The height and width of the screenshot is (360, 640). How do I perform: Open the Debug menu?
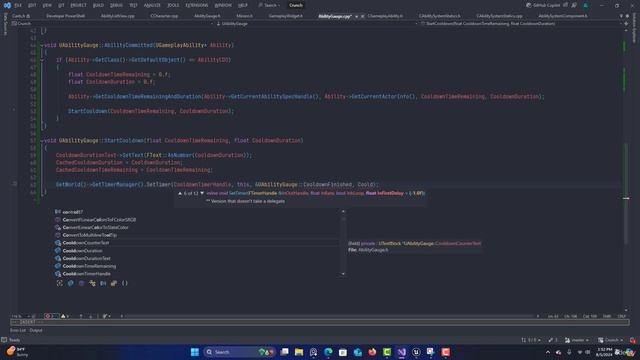116,5
